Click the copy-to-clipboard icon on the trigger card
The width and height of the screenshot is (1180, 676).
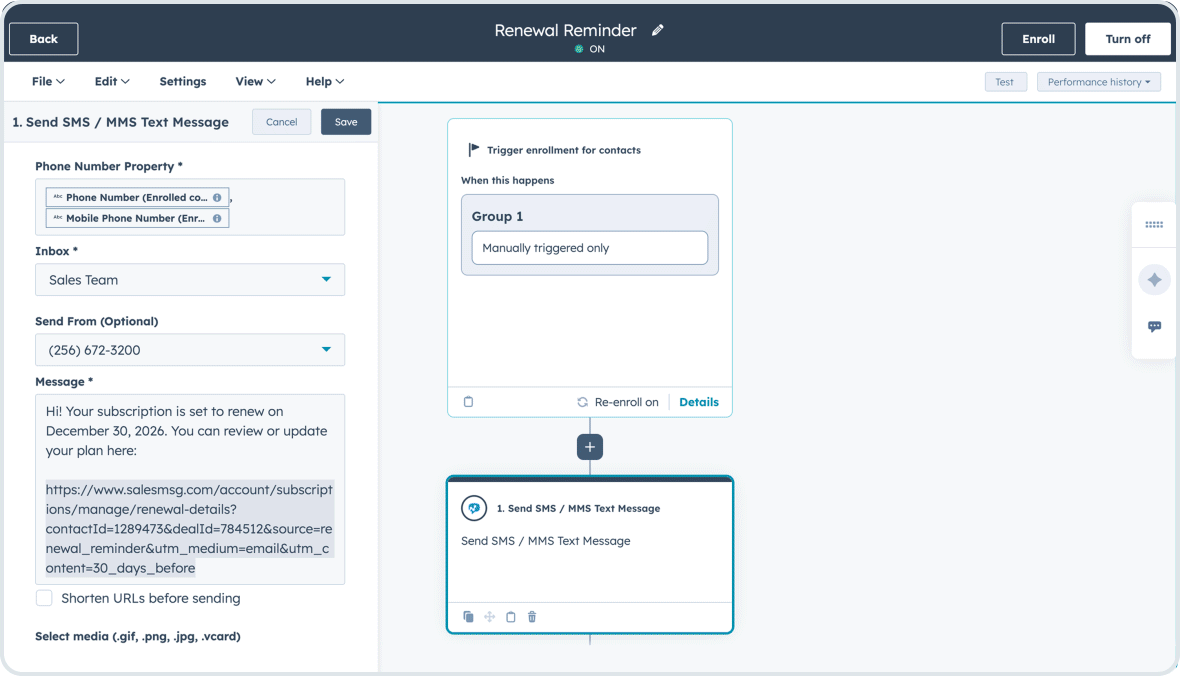point(468,401)
